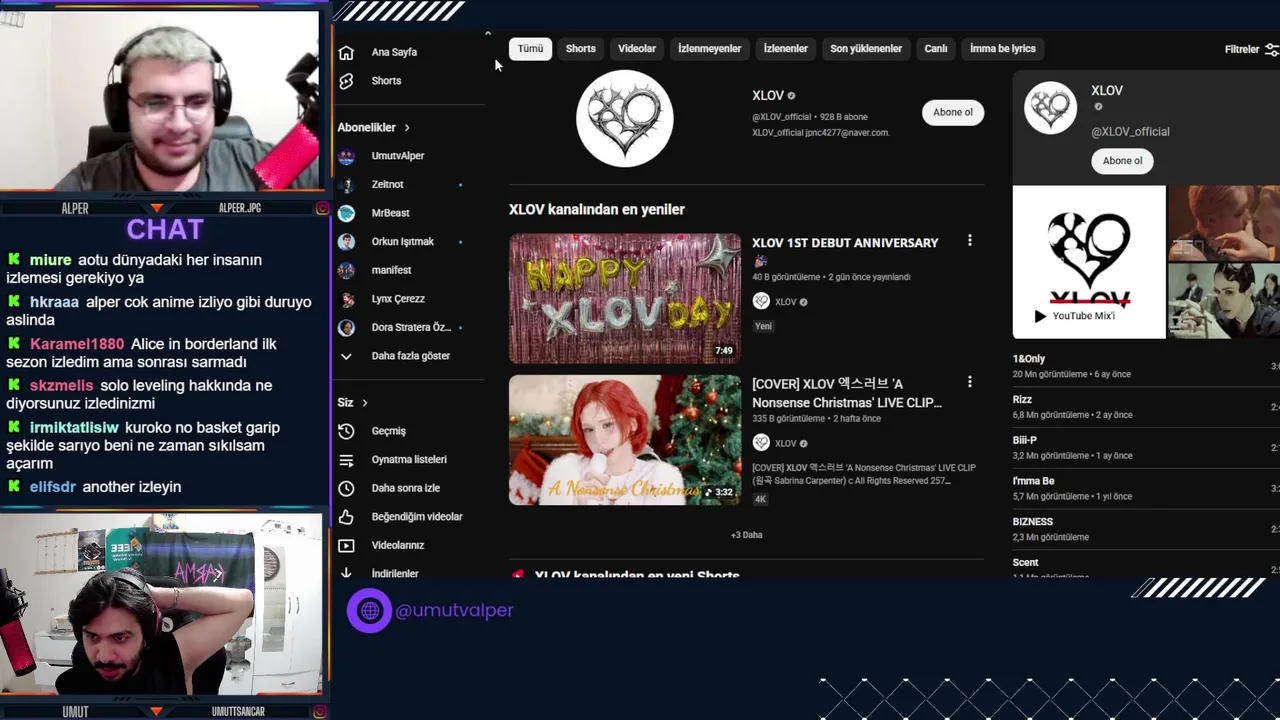Select the 4K badge under the Christmas cover video
The height and width of the screenshot is (720, 1280).
tap(761, 499)
